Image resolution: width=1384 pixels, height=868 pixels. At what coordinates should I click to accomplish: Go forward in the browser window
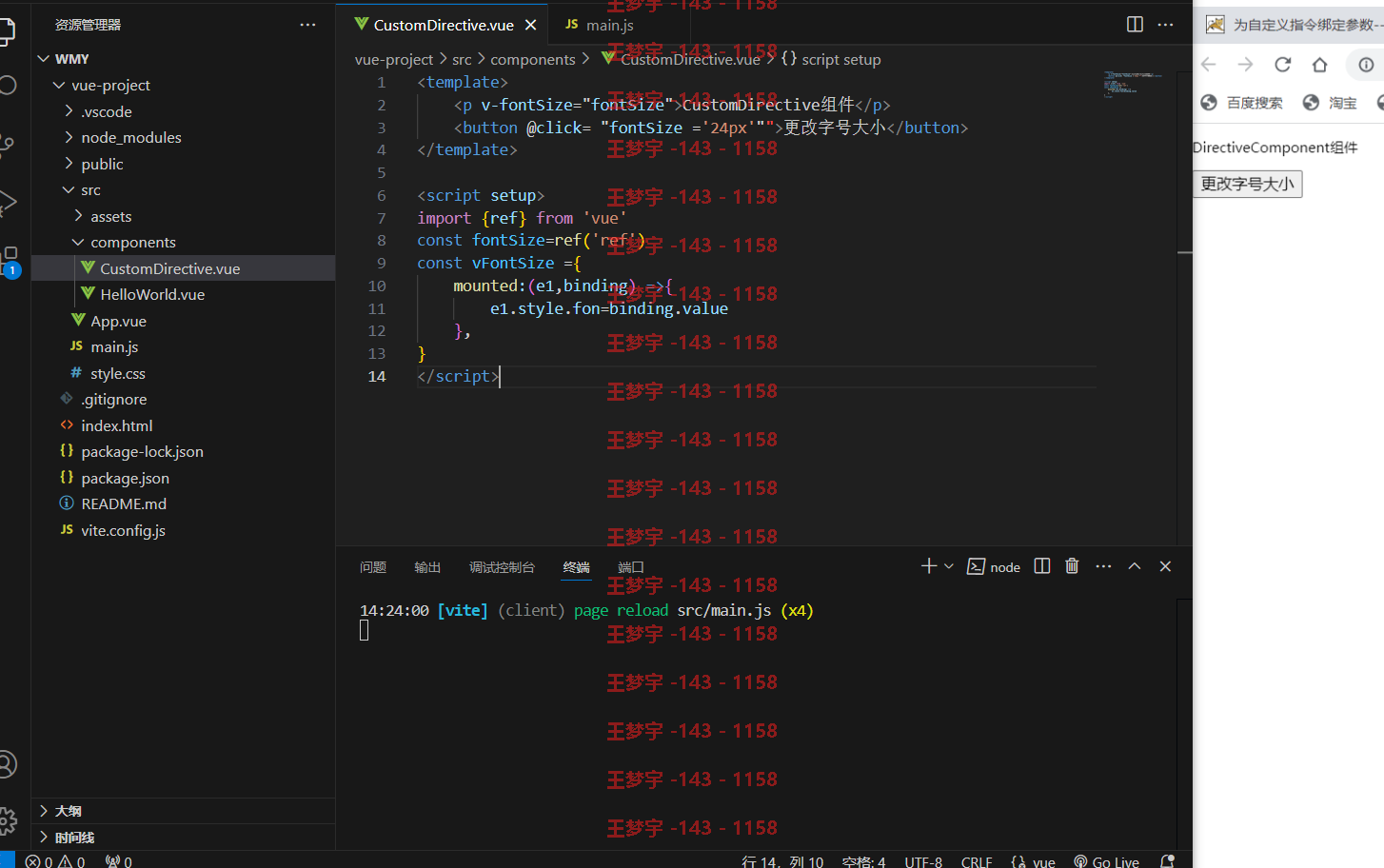point(1245,65)
